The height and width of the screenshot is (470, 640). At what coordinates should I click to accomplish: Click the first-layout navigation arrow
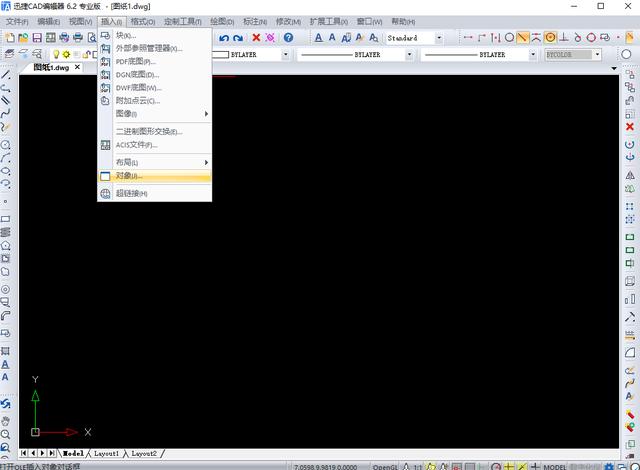24,453
